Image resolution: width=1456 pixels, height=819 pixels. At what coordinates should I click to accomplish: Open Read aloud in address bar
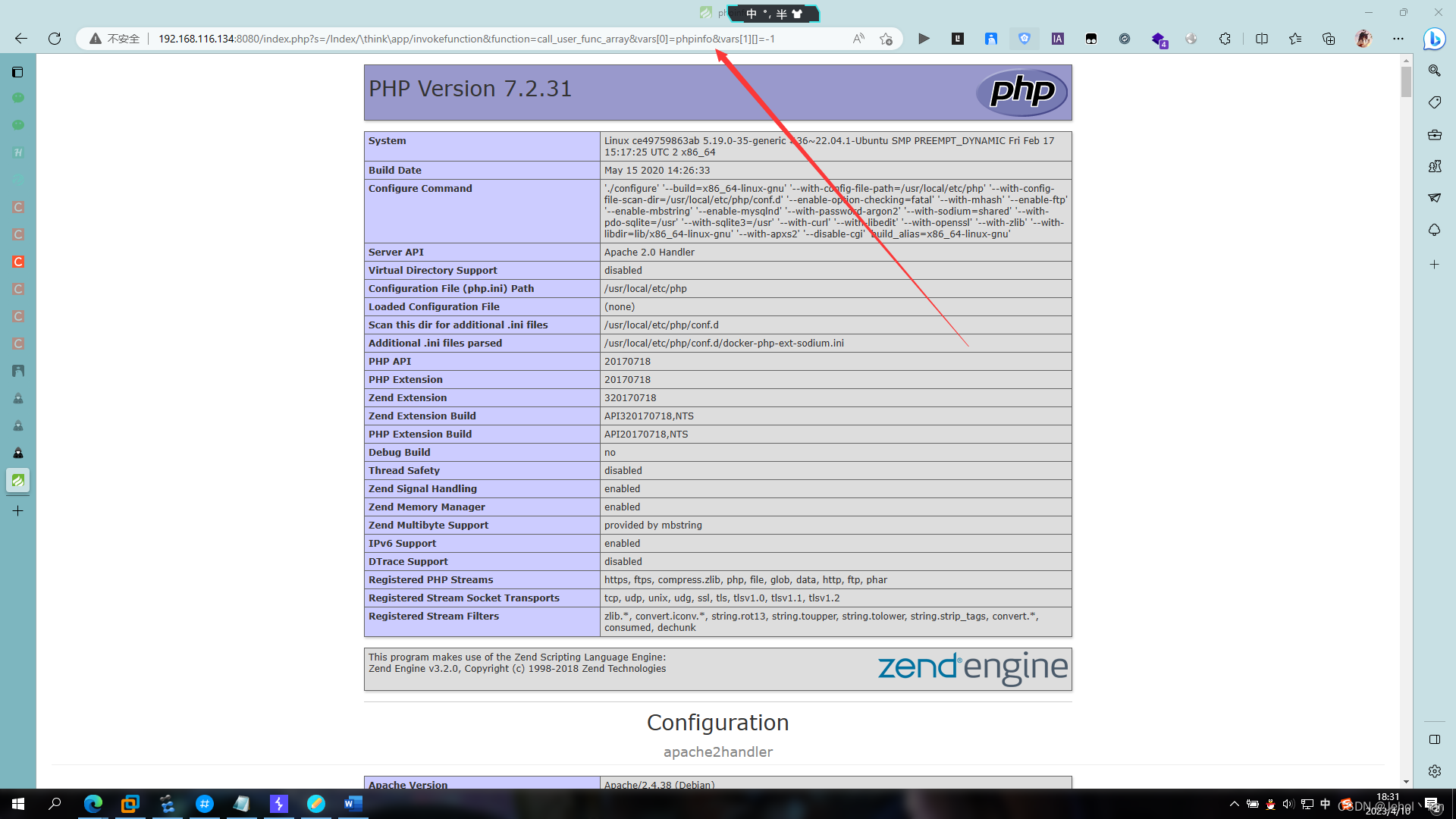[x=858, y=39]
